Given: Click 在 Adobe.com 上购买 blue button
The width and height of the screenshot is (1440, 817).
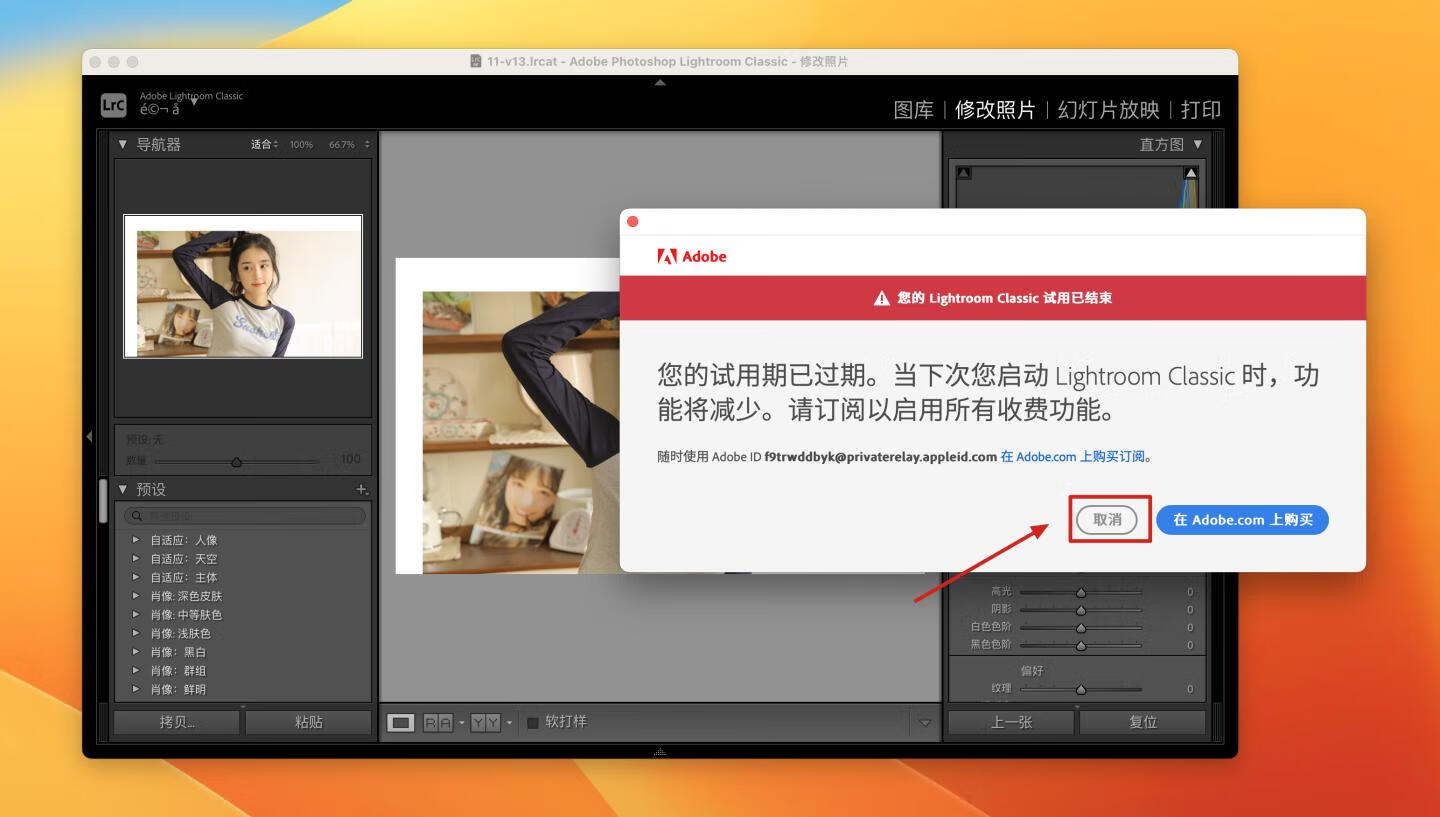Looking at the screenshot, I should coord(1242,520).
